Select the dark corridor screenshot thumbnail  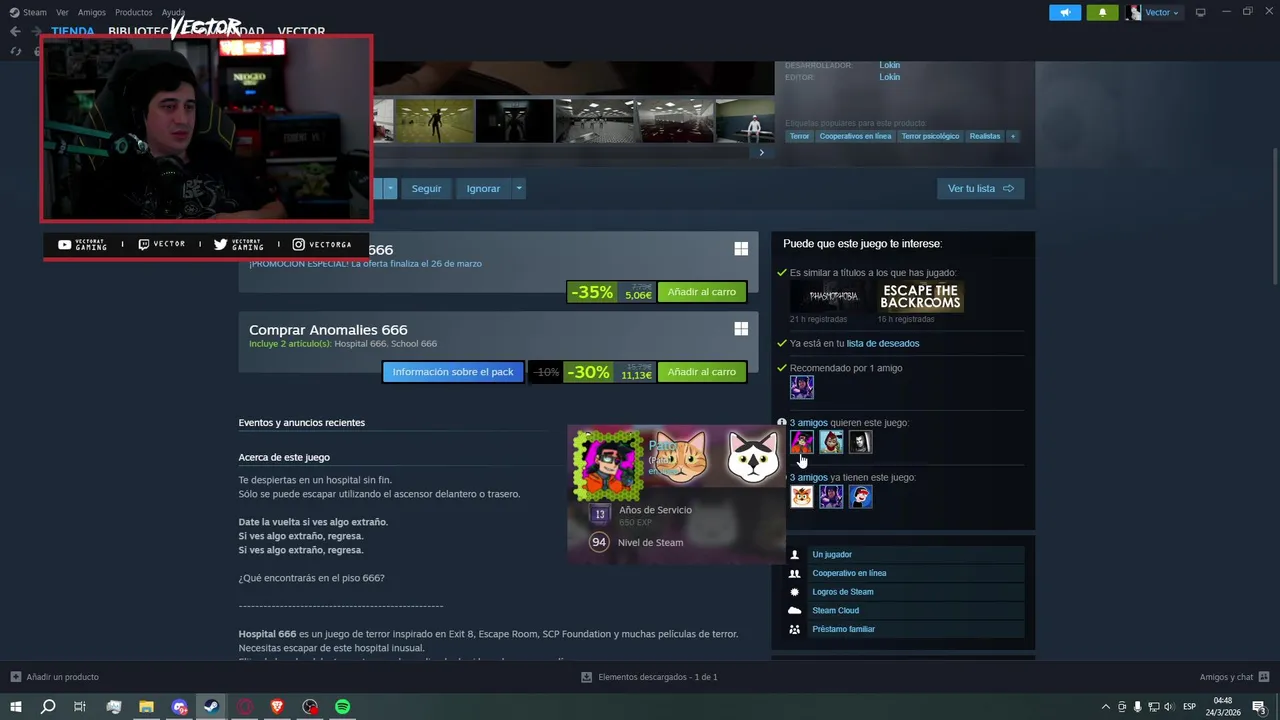(514, 121)
